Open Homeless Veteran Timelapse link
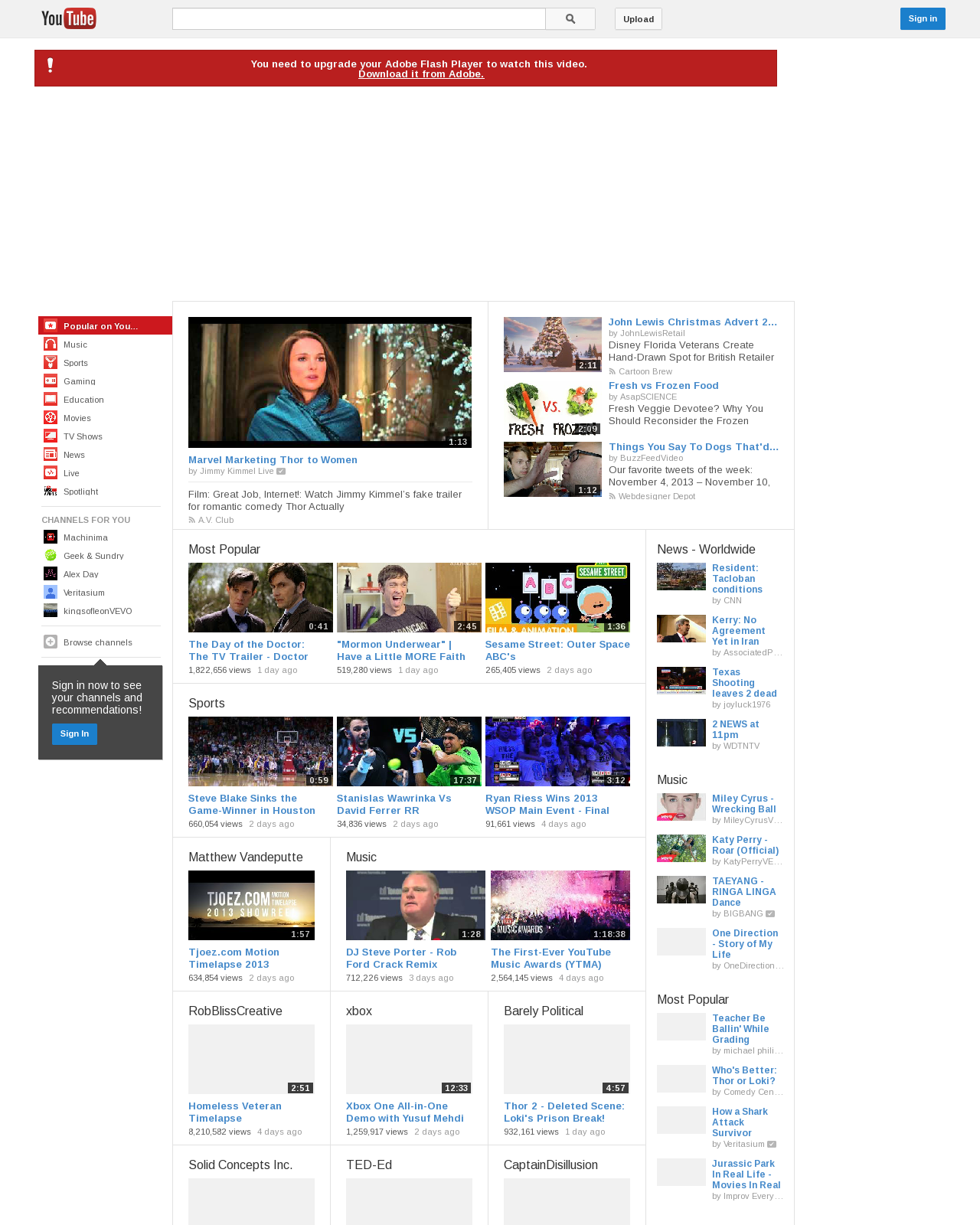Screen dimensions: 980x1225 pos(235,1112)
